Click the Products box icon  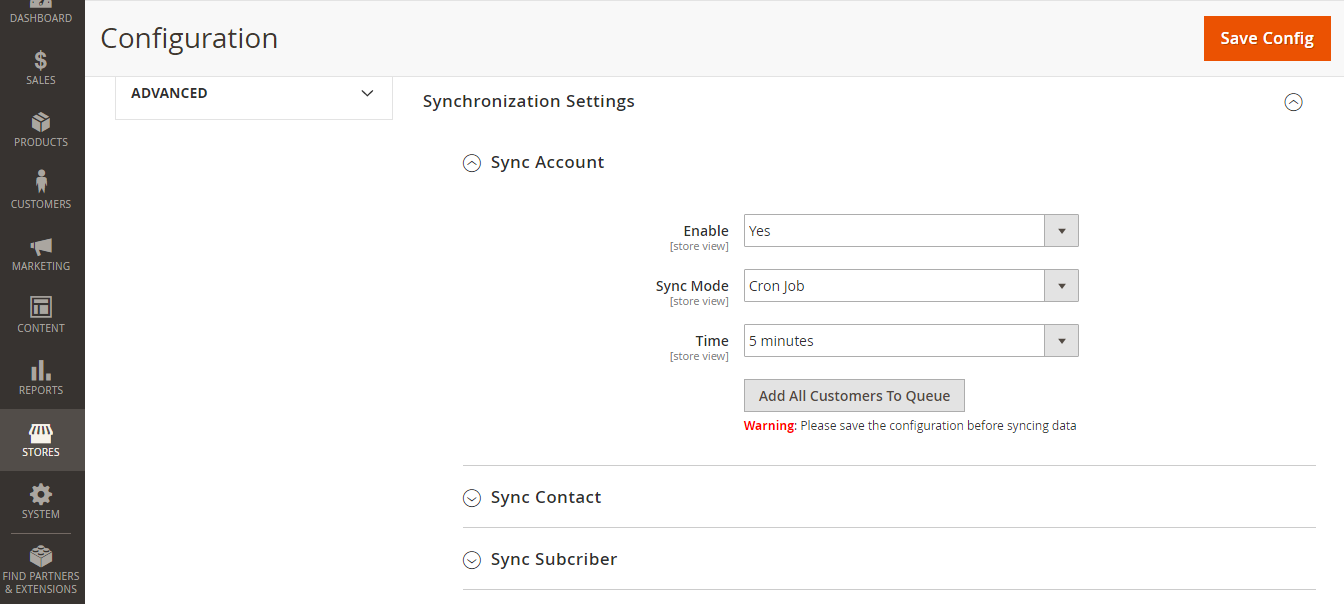(41, 123)
